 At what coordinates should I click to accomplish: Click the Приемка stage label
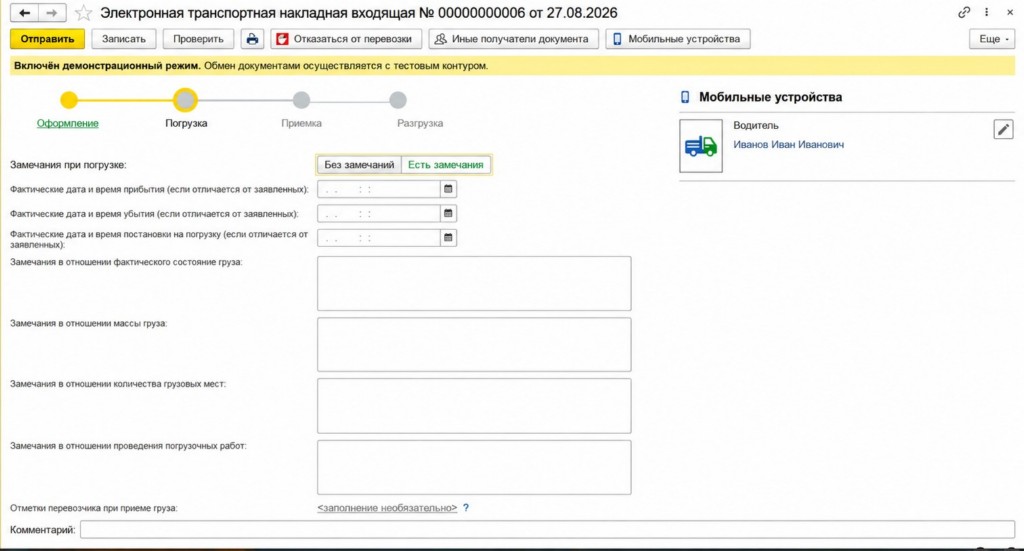click(x=301, y=123)
